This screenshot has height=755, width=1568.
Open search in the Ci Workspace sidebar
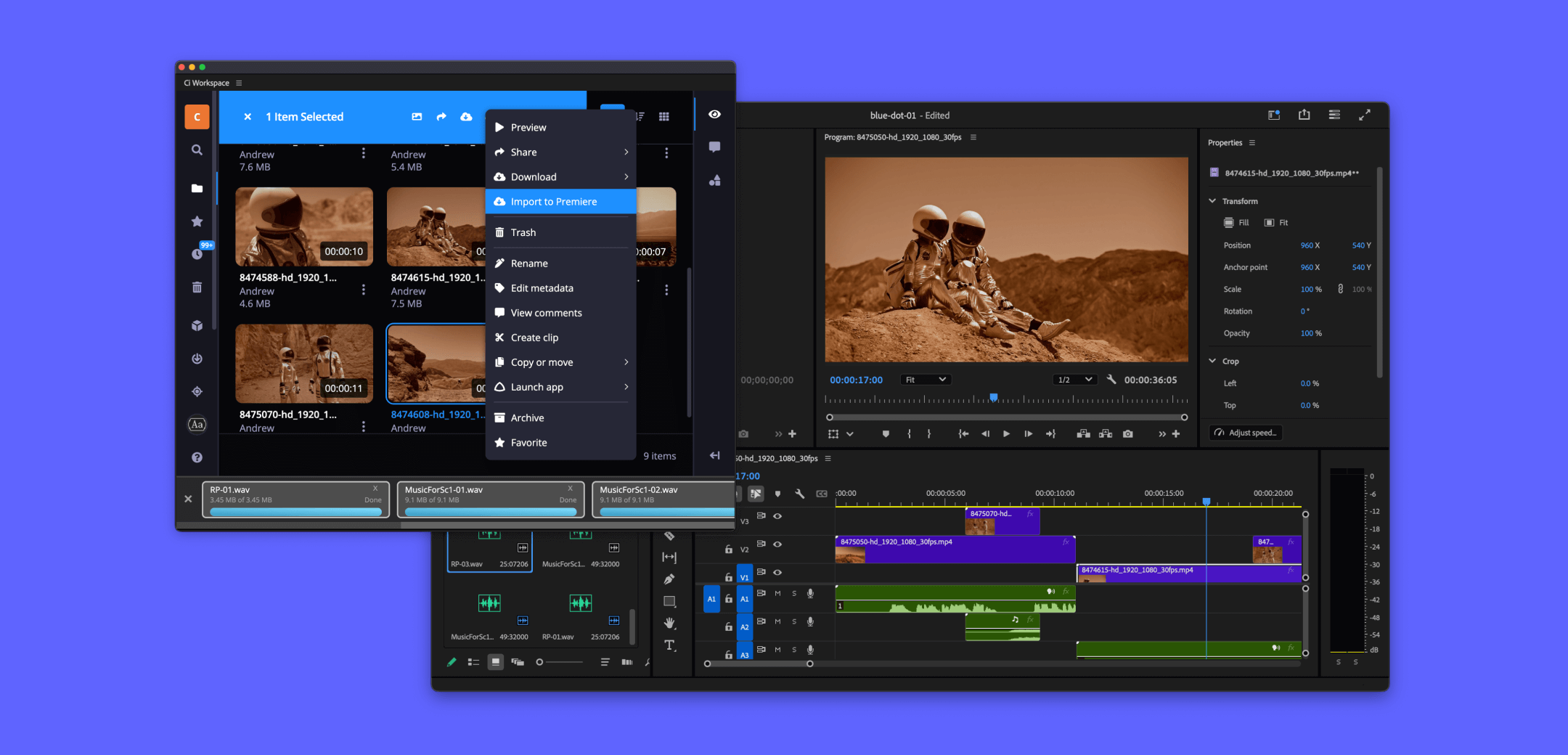(x=197, y=150)
